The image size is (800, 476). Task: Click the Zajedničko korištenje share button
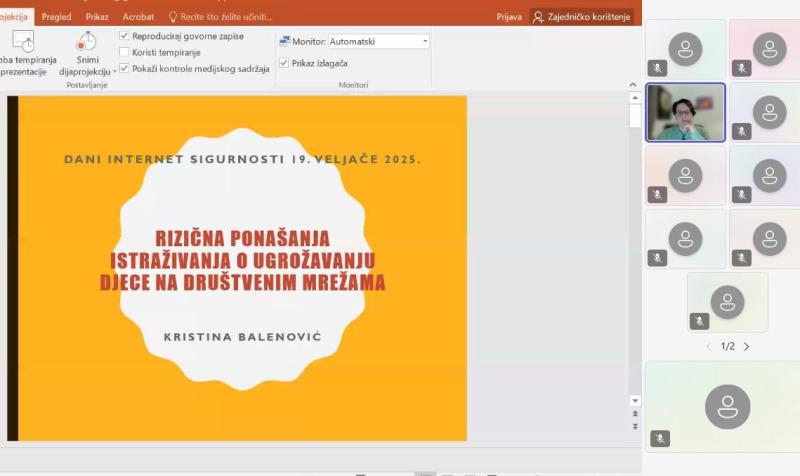(582, 17)
